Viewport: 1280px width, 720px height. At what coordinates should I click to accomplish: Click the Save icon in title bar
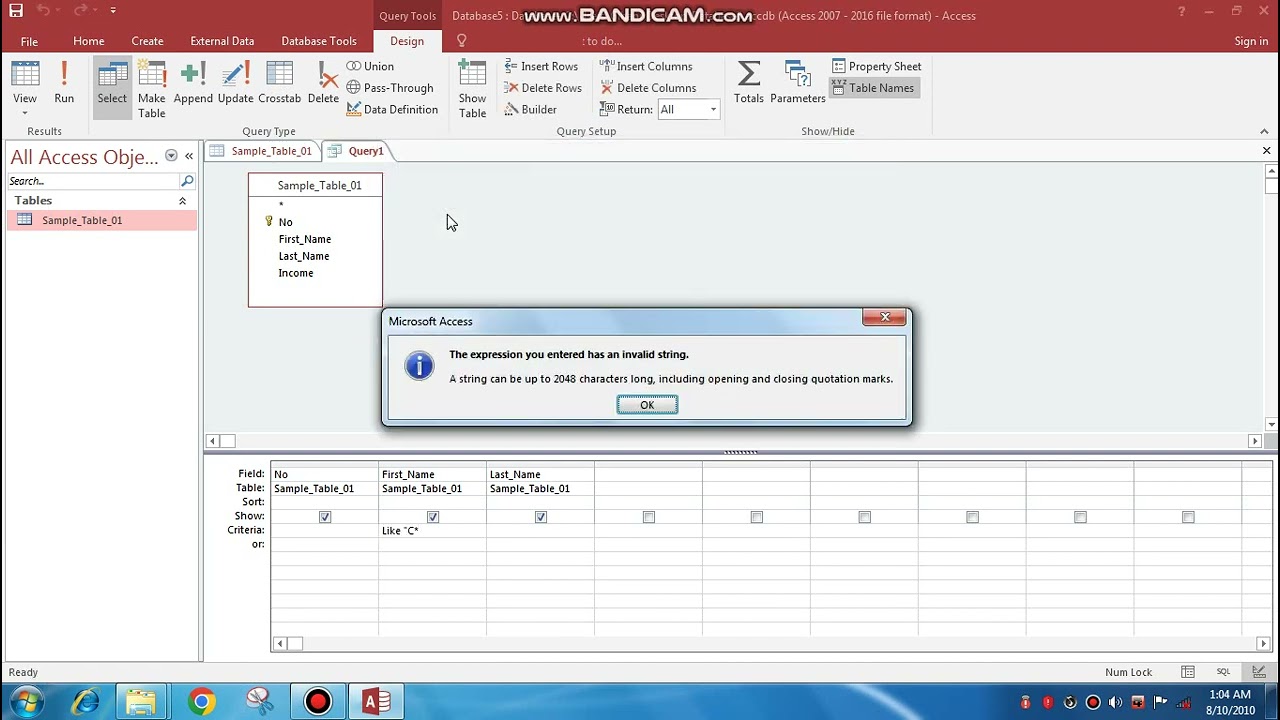click(16, 11)
